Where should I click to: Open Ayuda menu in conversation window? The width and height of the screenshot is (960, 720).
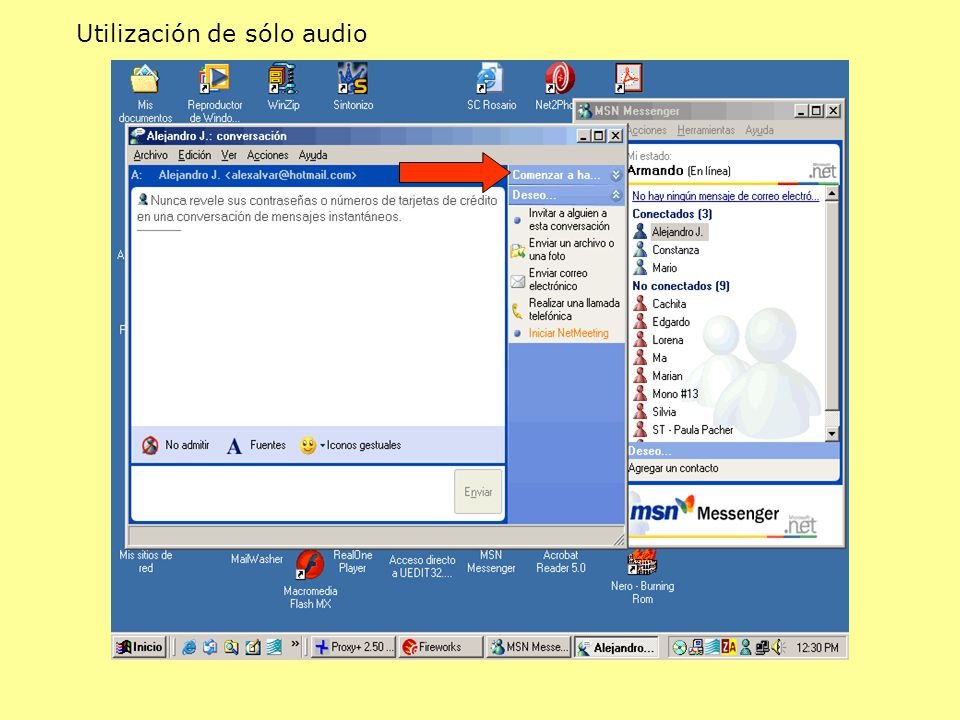point(313,156)
